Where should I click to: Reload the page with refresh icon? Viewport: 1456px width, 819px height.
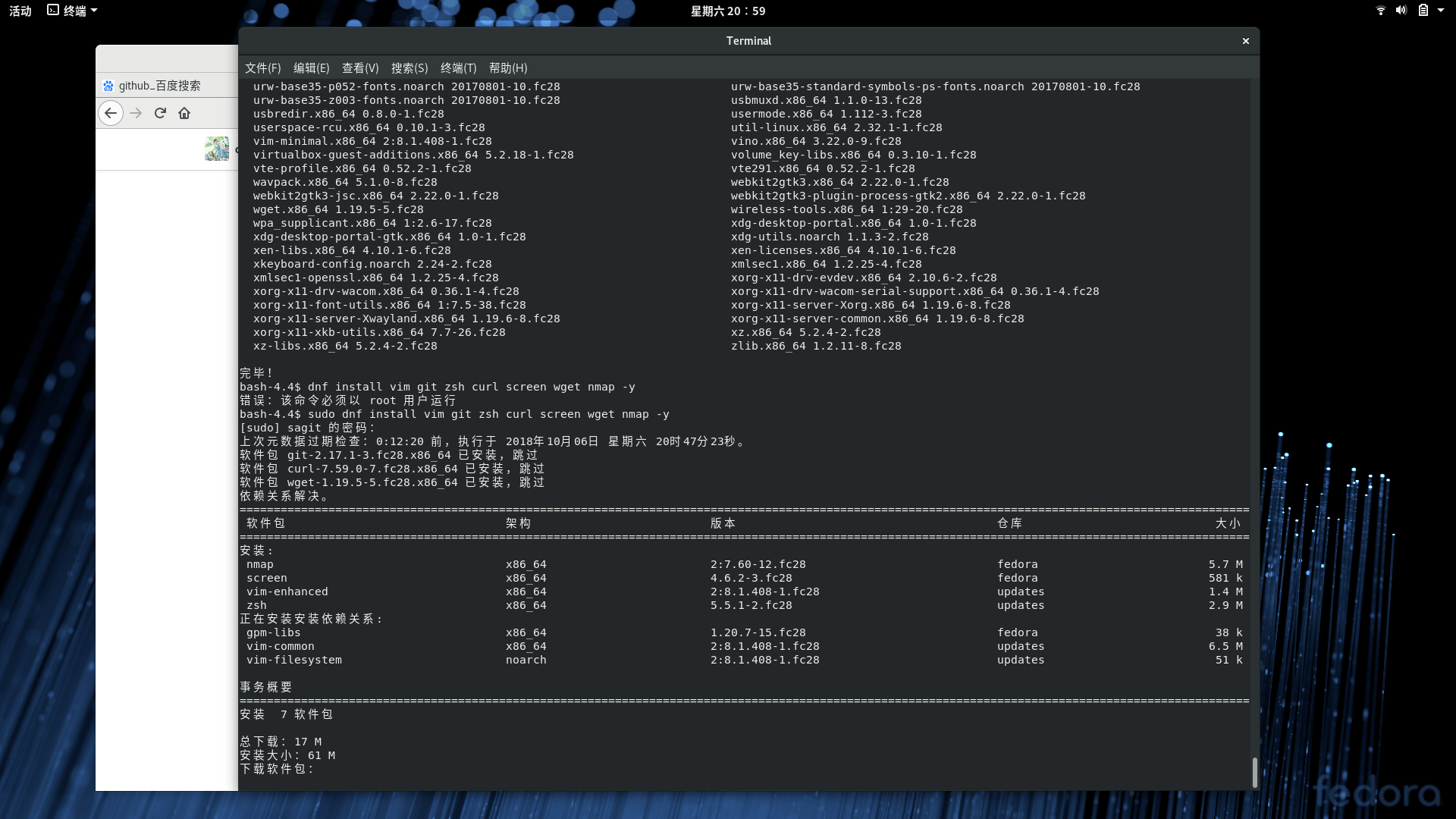pos(160,113)
